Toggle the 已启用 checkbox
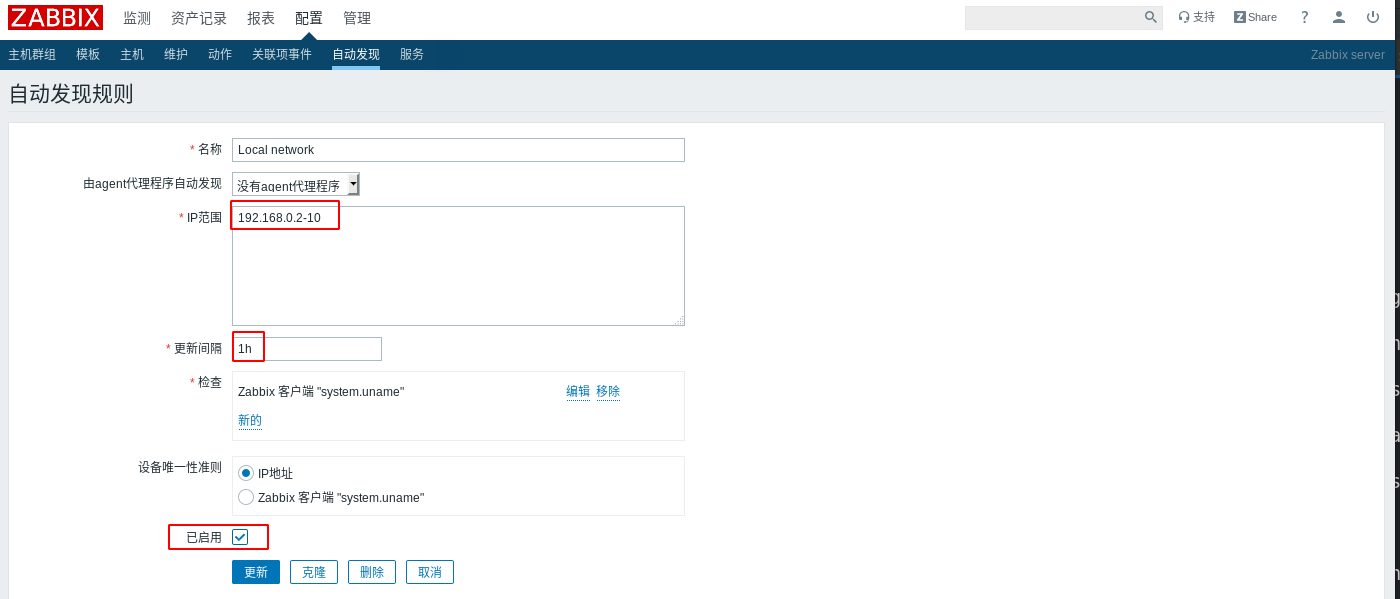Screen dimensions: 1400x599 pos(240,537)
